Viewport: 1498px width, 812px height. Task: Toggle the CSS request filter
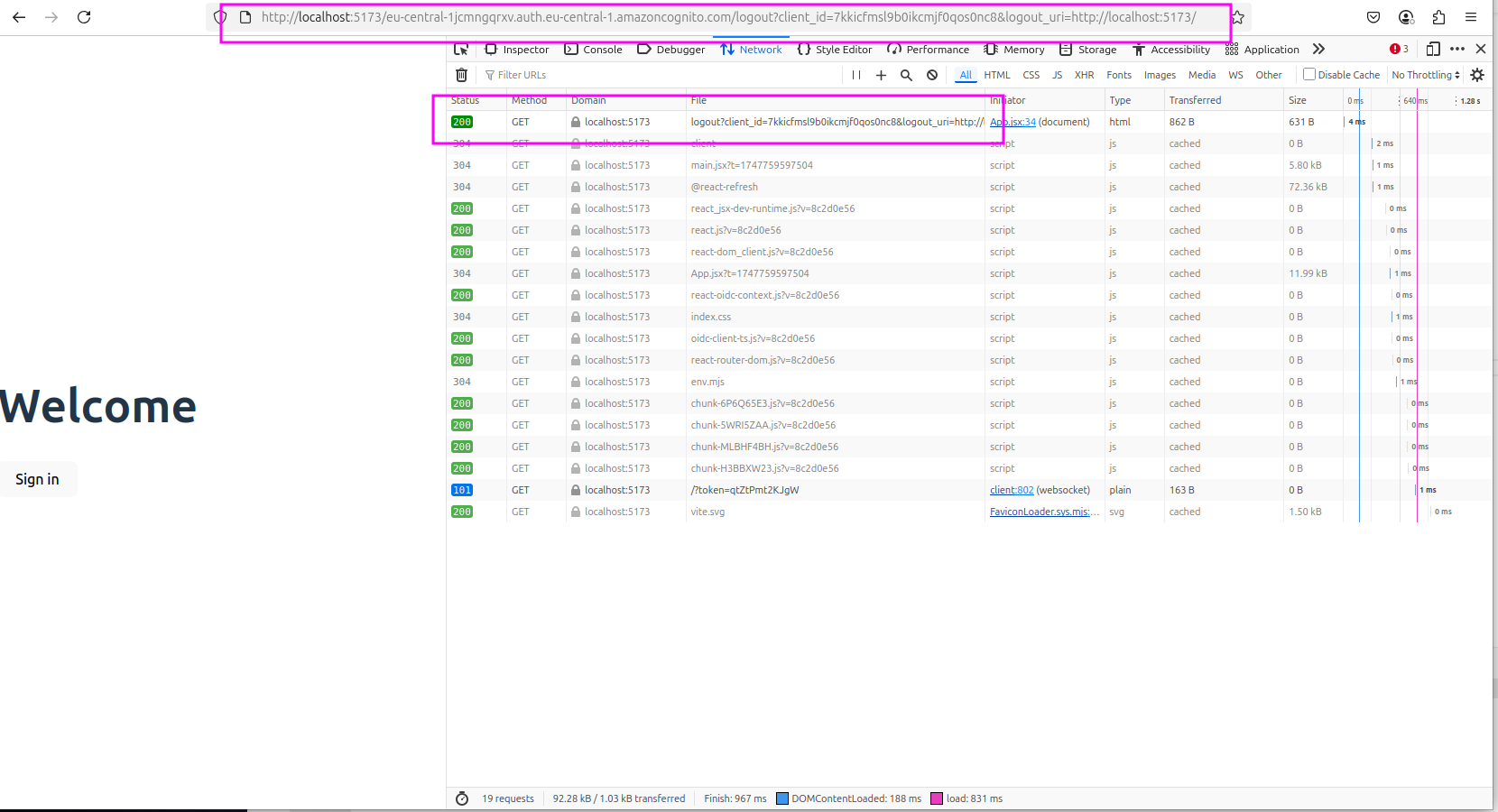(x=1031, y=75)
